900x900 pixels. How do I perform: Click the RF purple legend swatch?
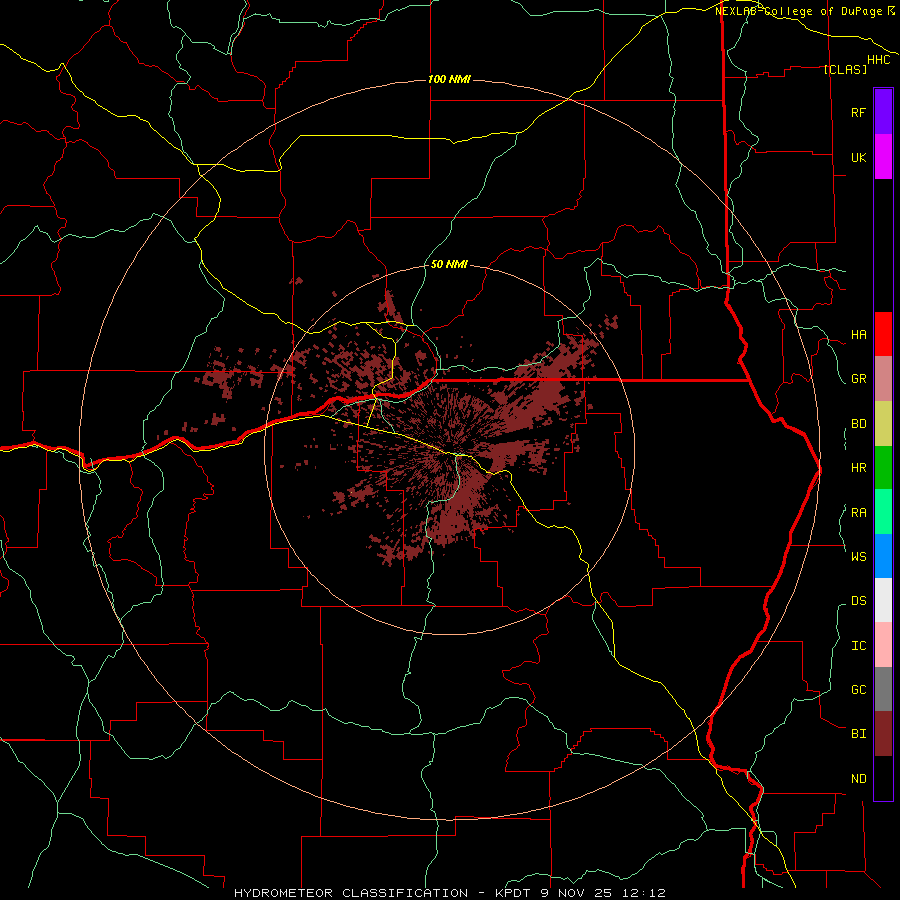click(883, 112)
